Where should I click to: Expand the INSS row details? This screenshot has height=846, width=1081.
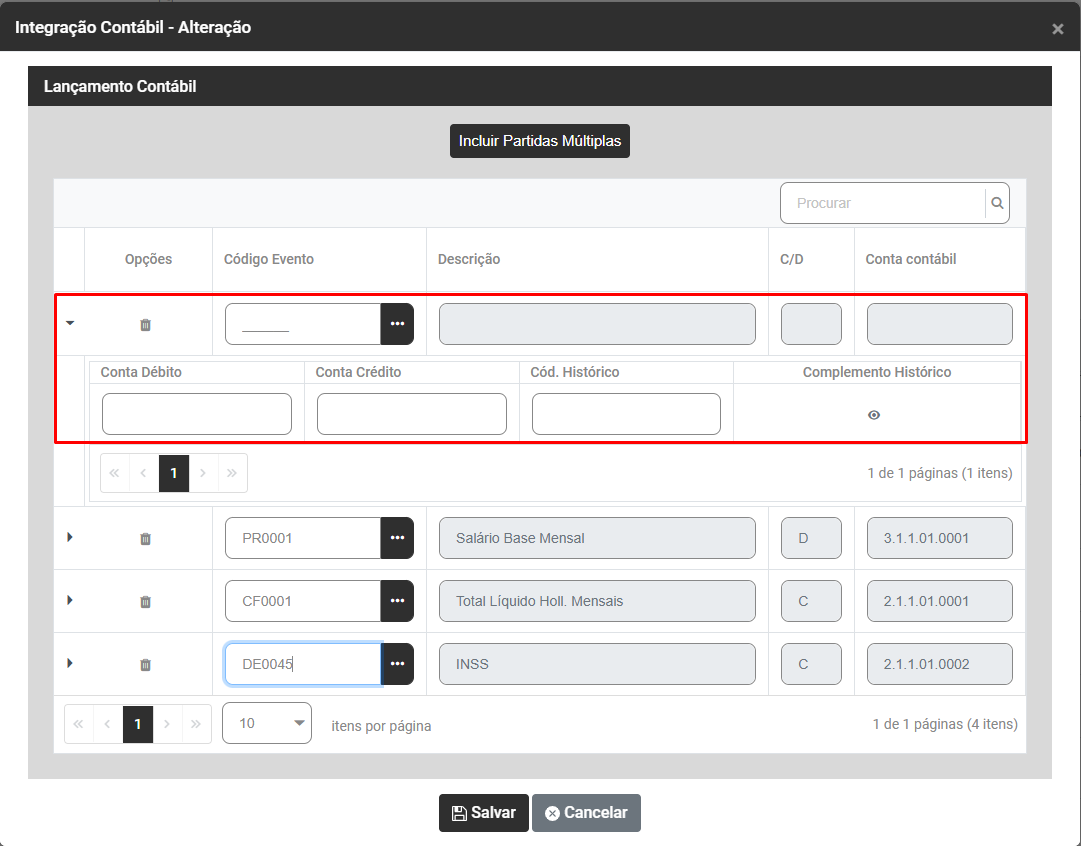69,663
